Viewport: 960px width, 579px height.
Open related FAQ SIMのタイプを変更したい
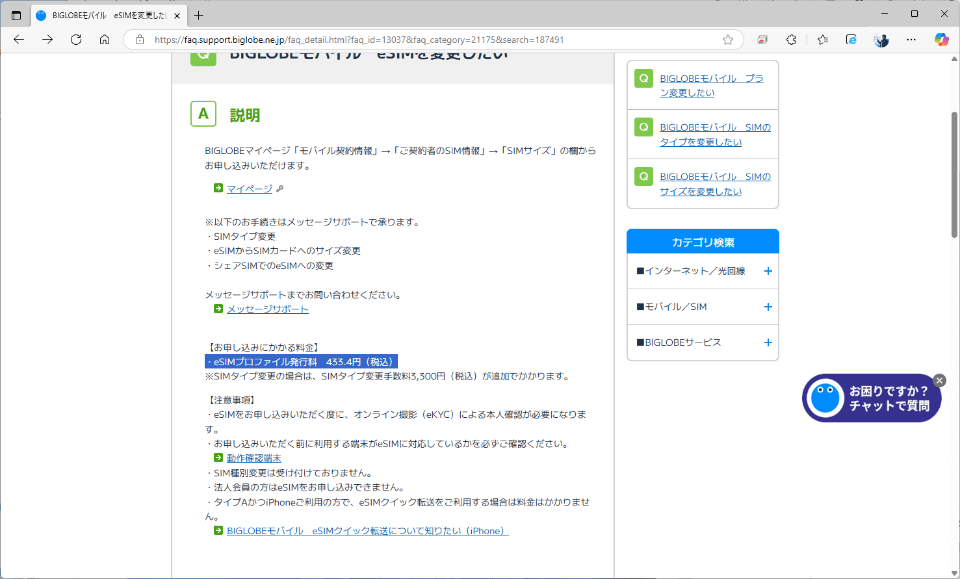715,135
